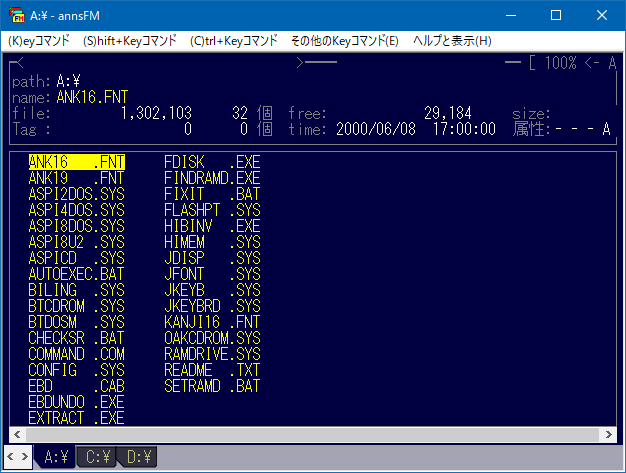Minimize the annsFM window
Image resolution: width=626 pixels, height=473 pixels.
click(x=511, y=16)
